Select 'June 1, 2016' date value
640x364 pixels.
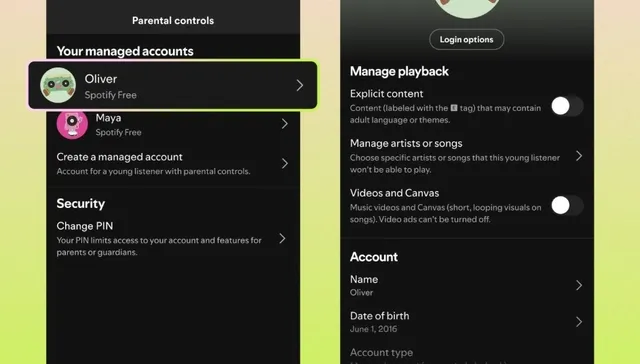point(373,329)
